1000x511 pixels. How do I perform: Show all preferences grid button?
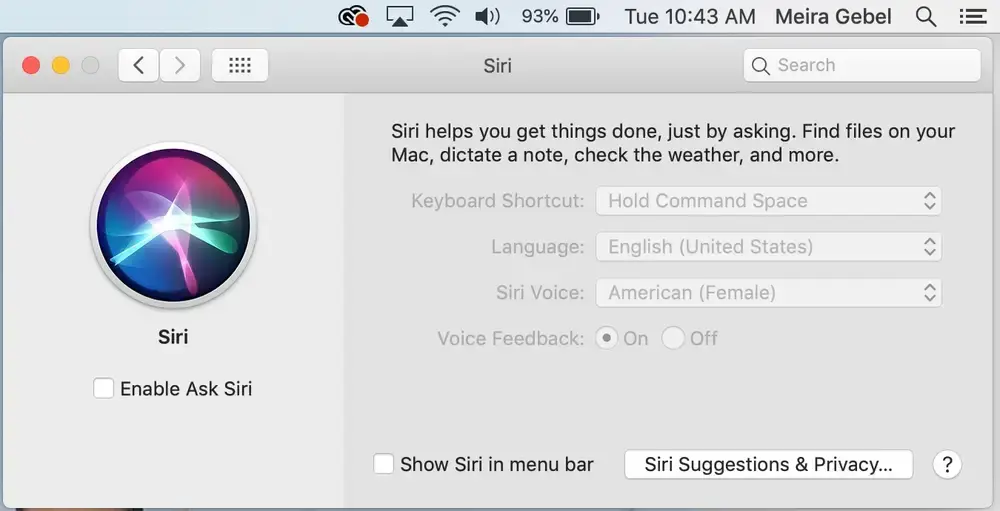point(240,65)
